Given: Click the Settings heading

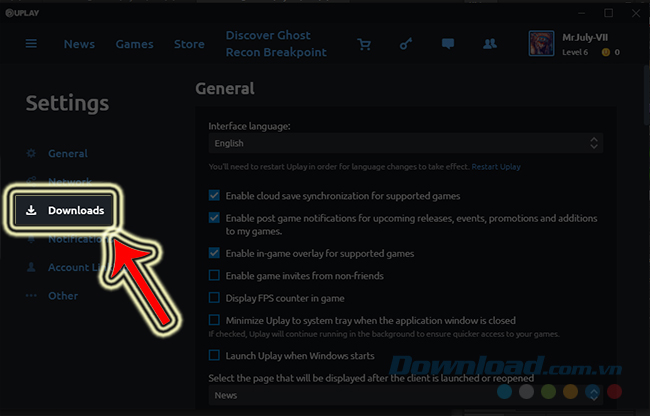Looking at the screenshot, I should click(x=67, y=103).
